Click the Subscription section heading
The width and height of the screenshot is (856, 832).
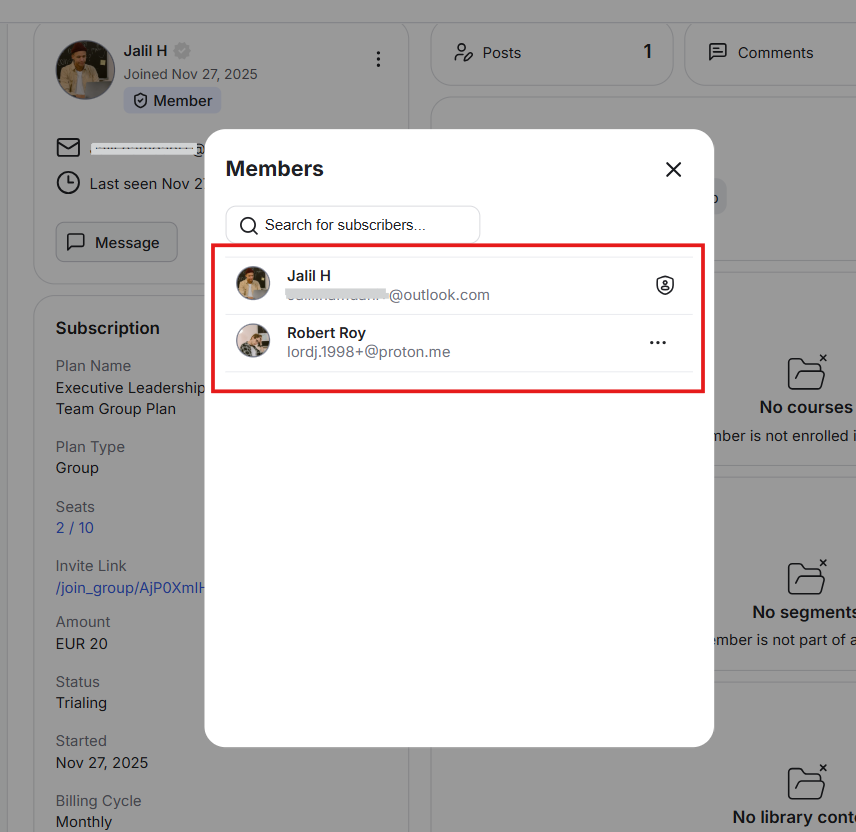(108, 328)
